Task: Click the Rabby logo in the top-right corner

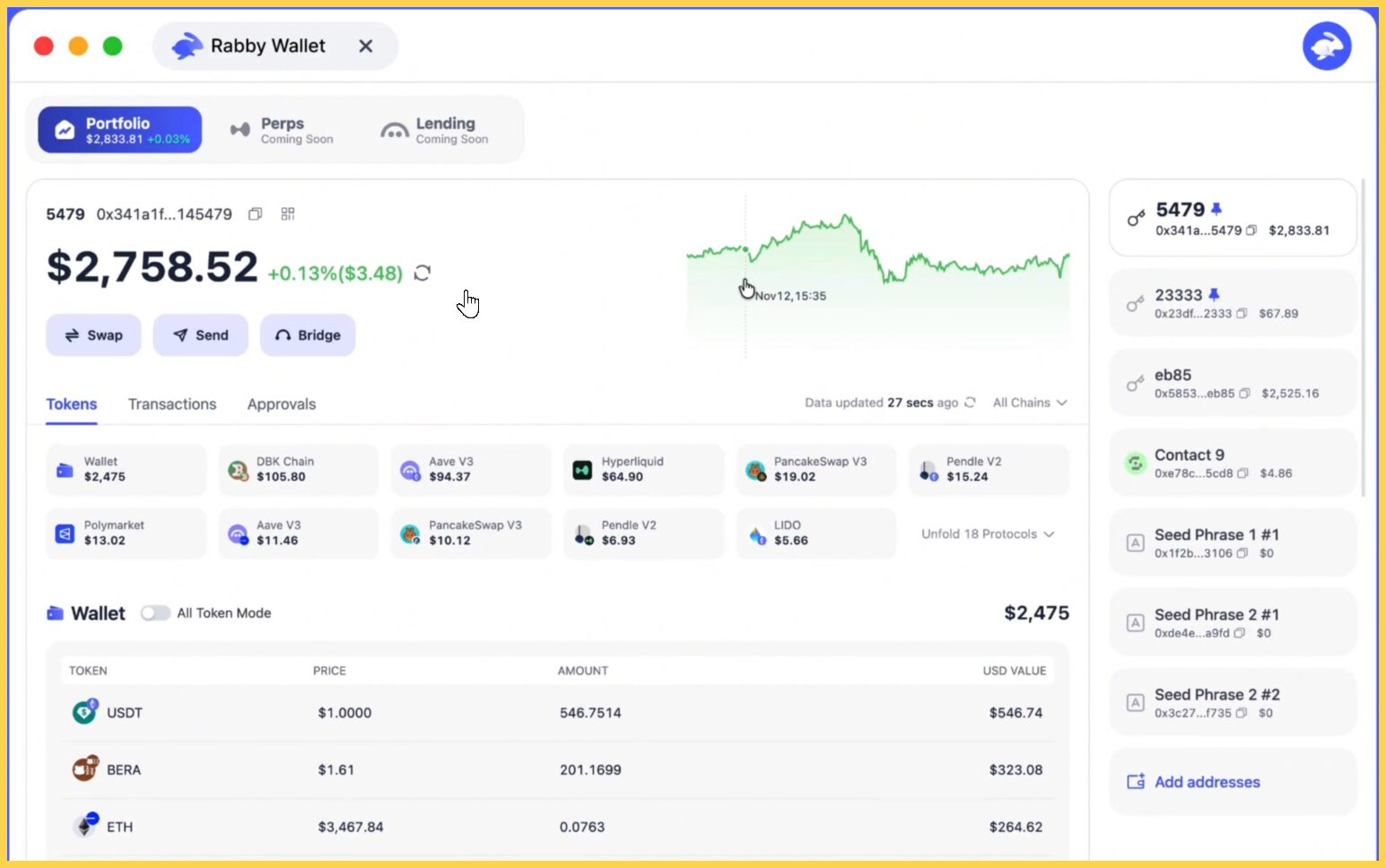Action: [x=1327, y=46]
